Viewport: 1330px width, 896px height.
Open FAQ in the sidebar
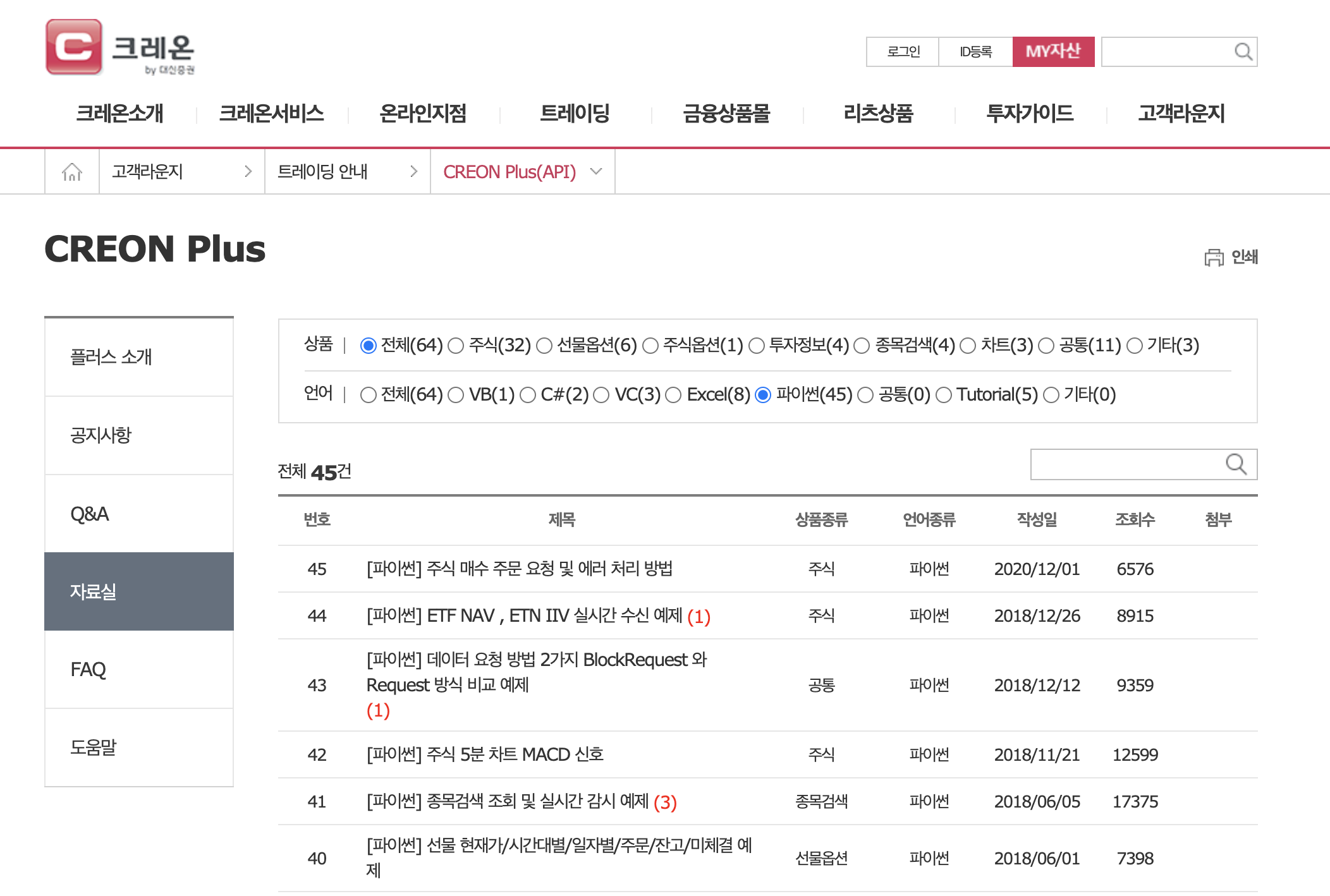tap(139, 669)
